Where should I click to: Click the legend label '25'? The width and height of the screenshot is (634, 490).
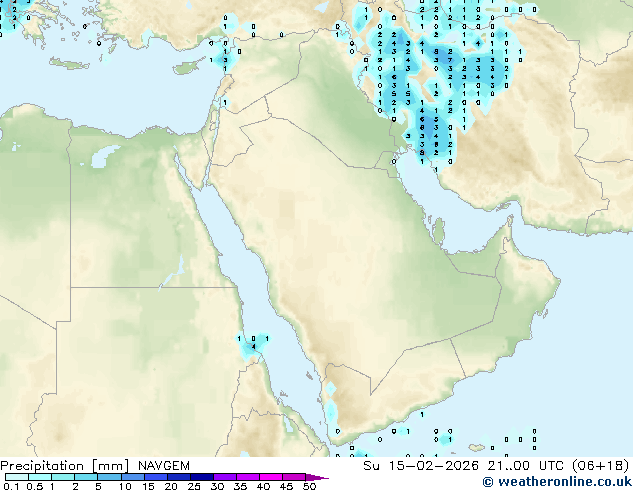pos(194,486)
